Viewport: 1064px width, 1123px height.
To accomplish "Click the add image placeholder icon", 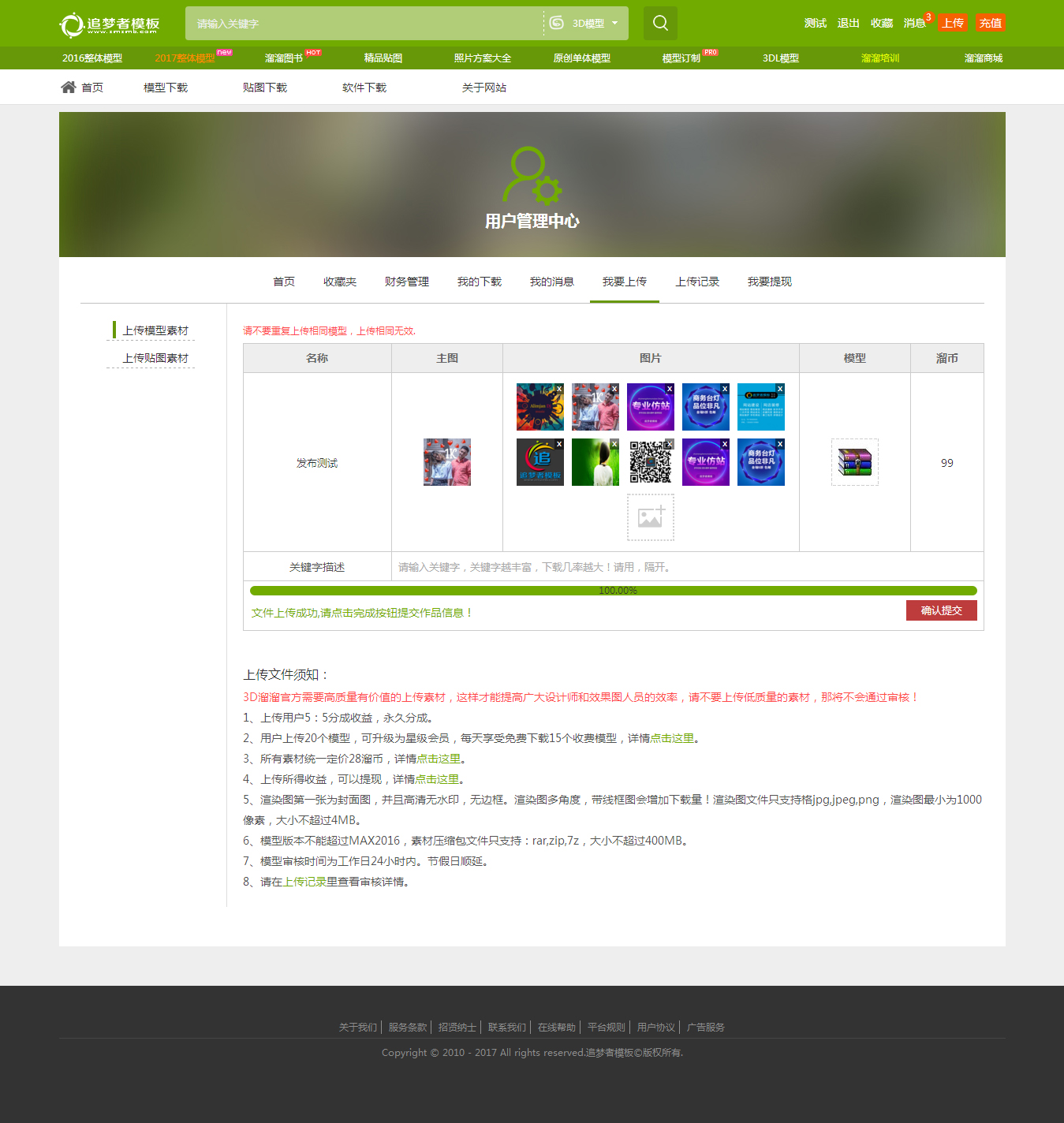I will 650,517.
